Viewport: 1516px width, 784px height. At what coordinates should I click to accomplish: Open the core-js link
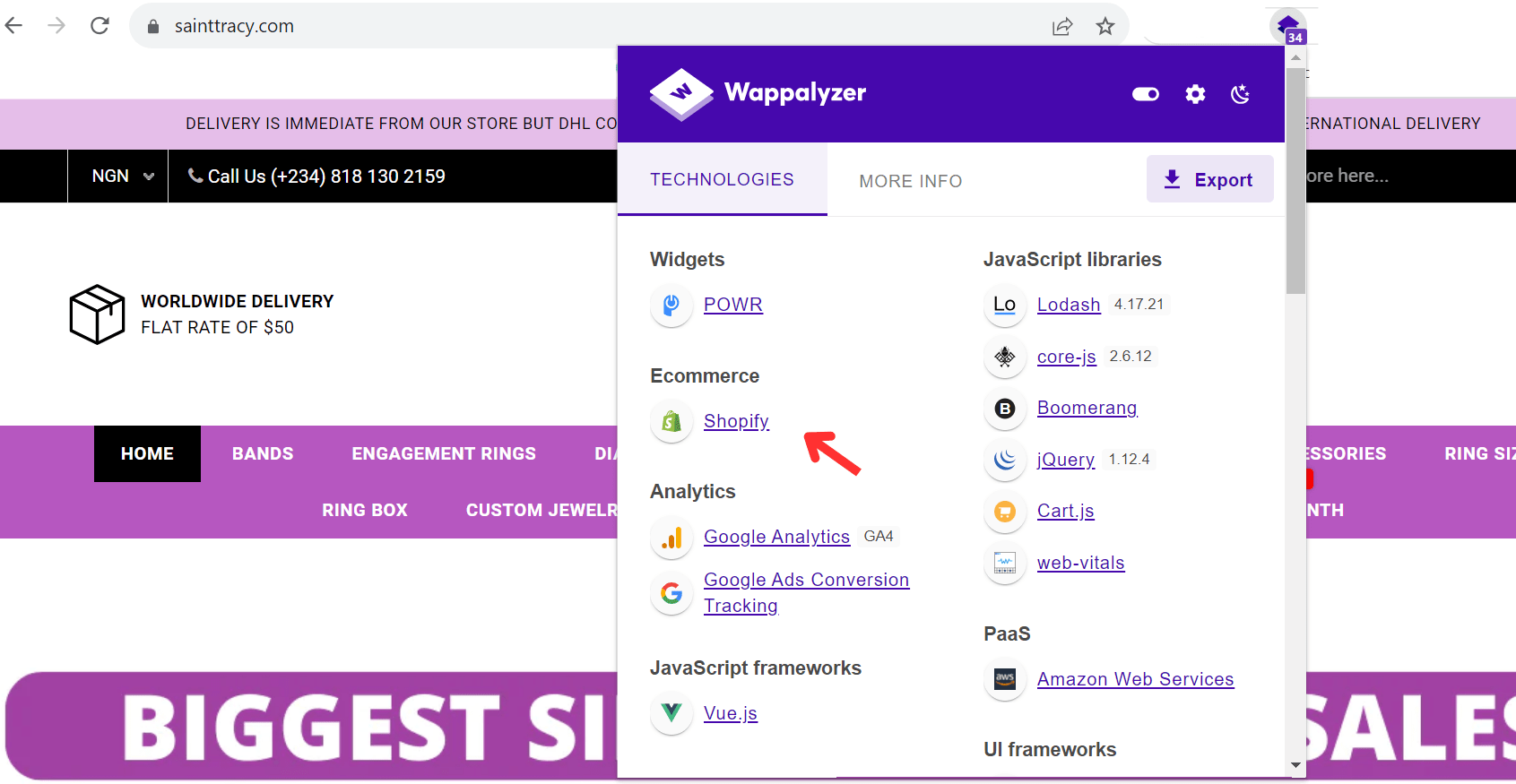tap(1067, 357)
